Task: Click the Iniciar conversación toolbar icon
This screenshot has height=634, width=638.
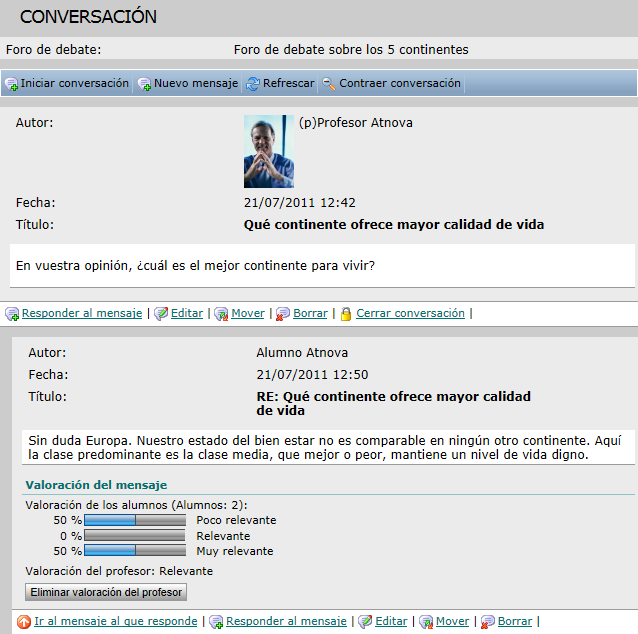Action: [11, 84]
